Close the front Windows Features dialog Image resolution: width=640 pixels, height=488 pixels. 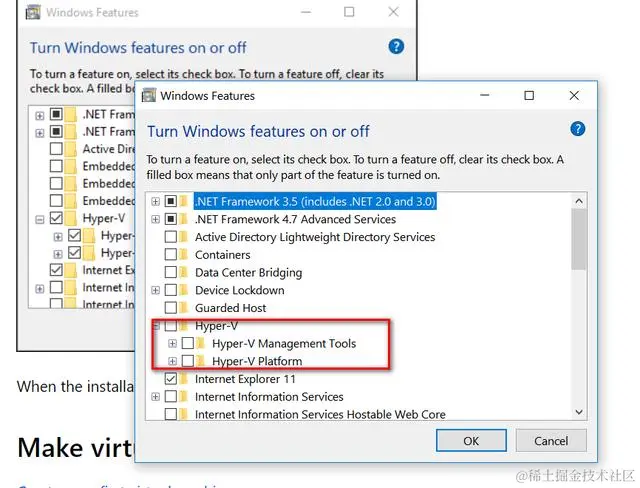coord(574,95)
